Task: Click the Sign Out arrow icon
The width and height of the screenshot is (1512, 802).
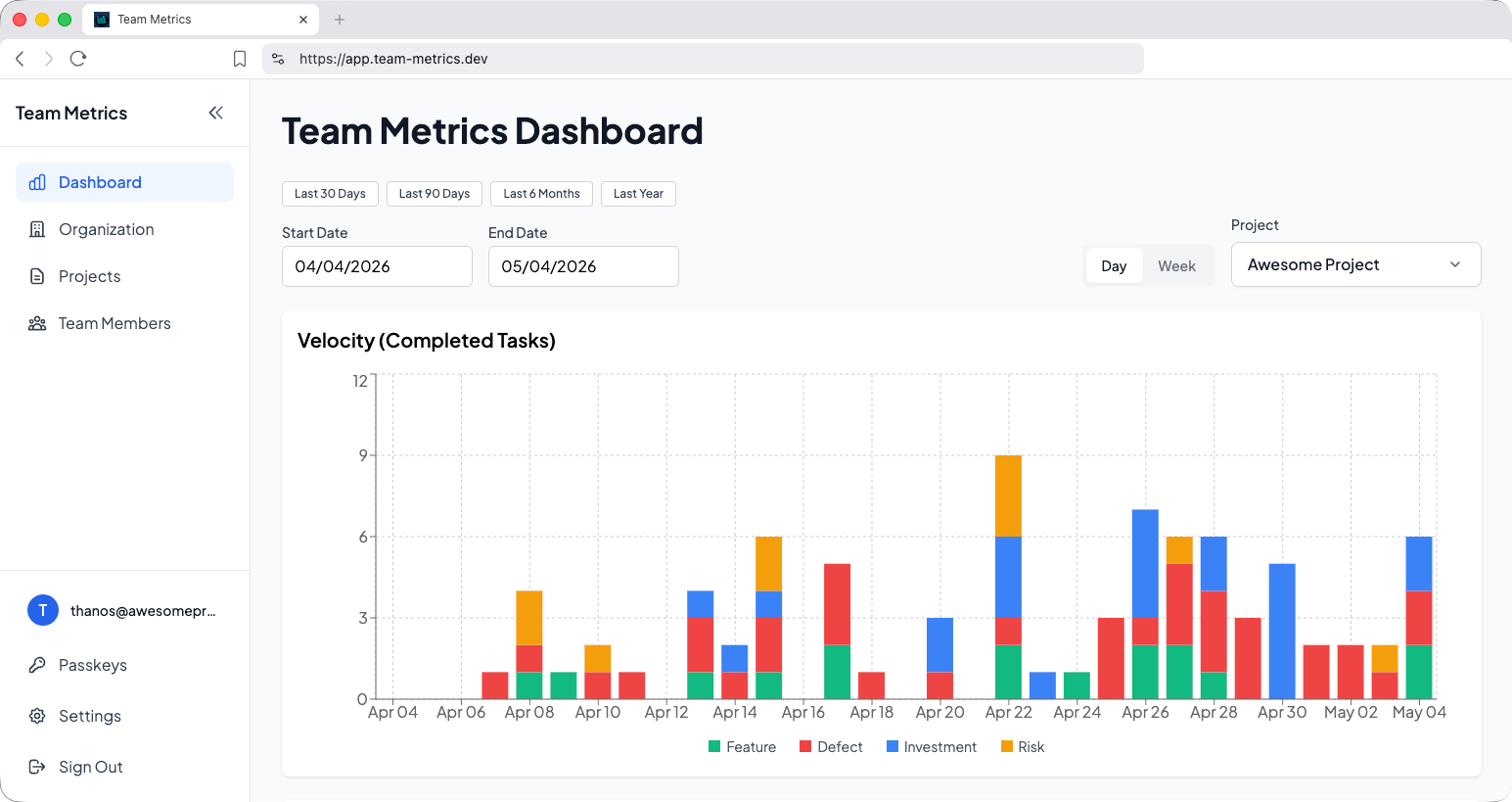Action: pyautogui.click(x=37, y=767)
